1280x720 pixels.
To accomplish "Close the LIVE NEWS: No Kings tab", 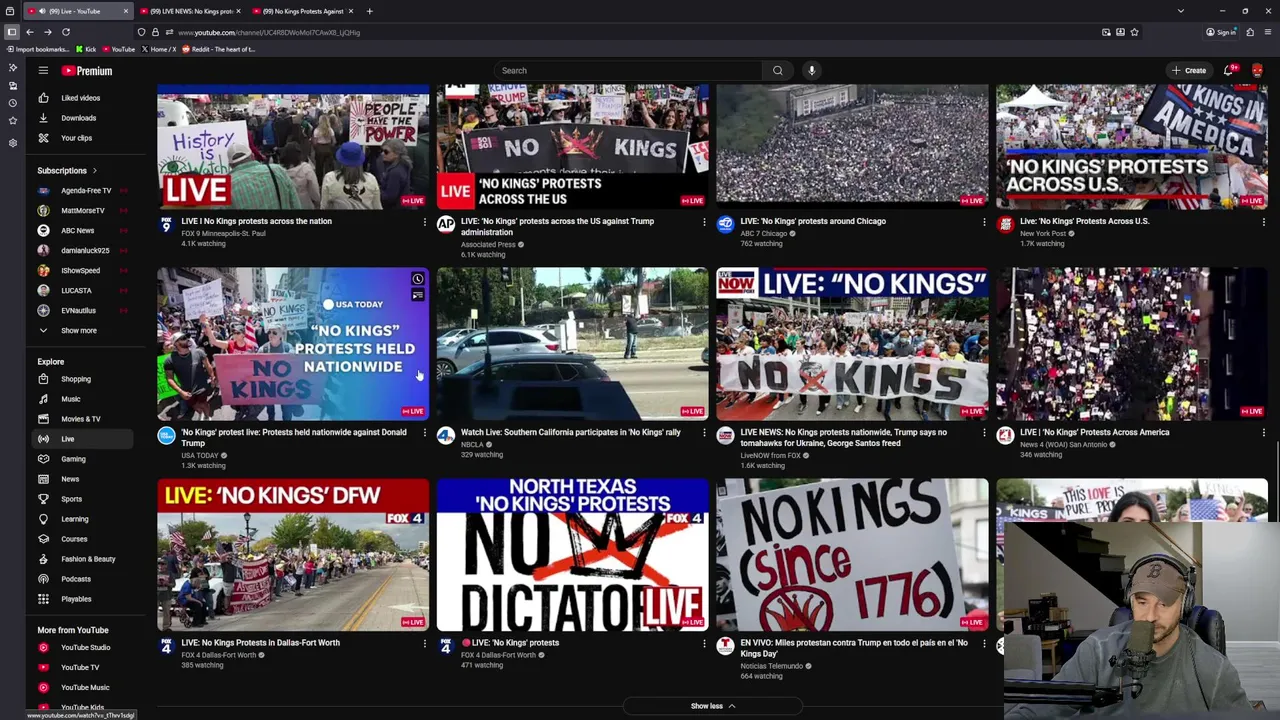I will [x=239, y=11].
